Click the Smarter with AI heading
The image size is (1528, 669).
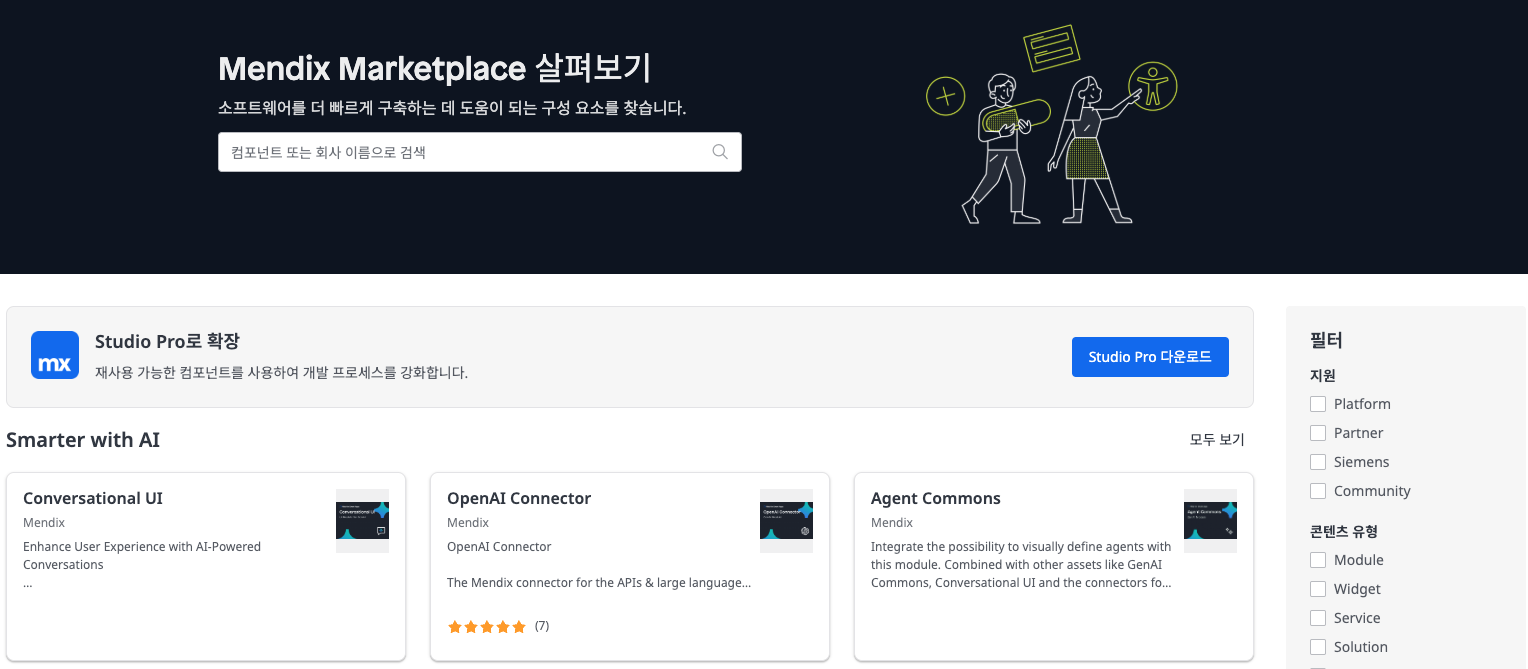pyautogui.click(x=83, y=440)
